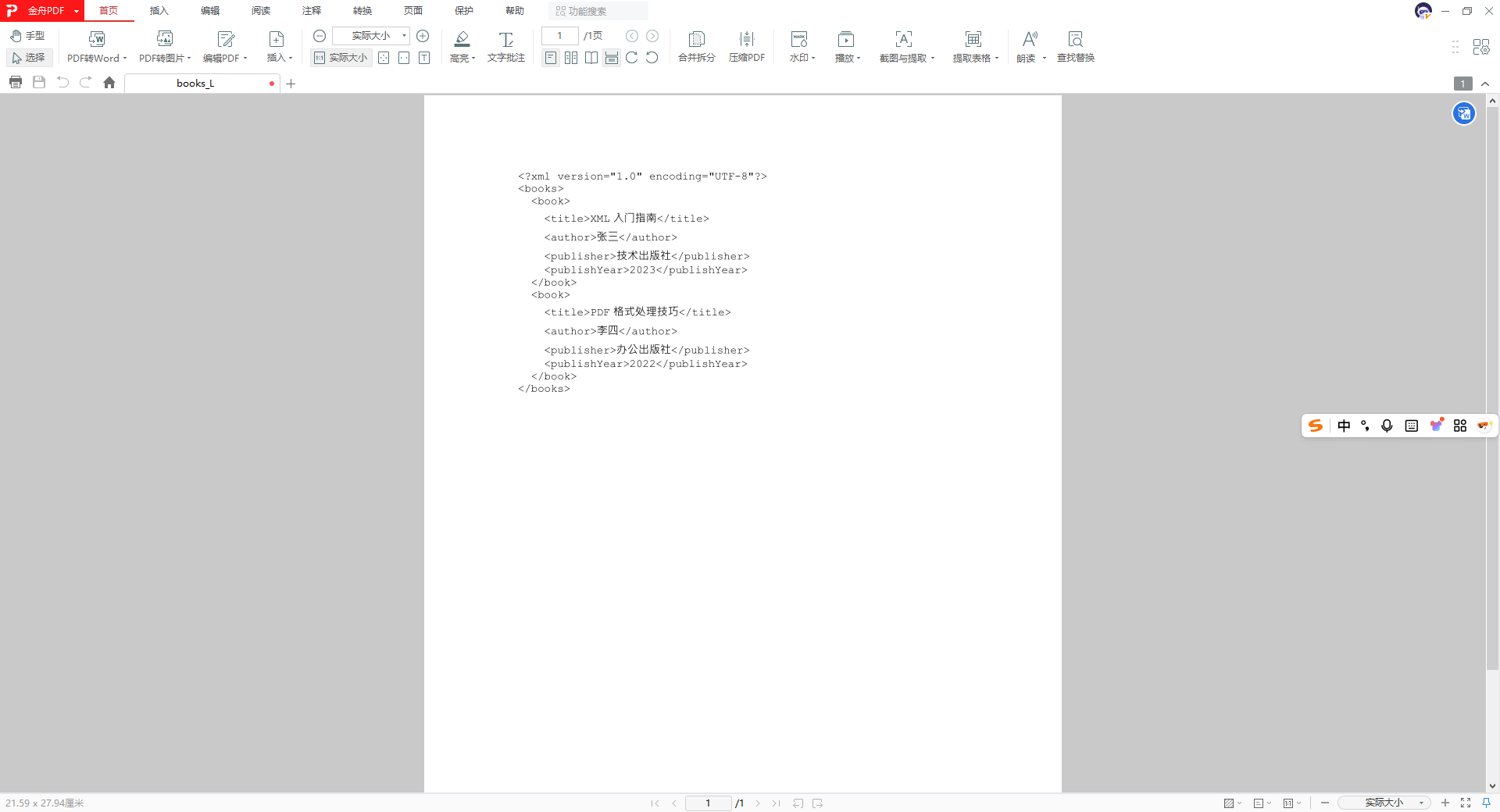Open the toolbar customization grid icon
Image resolution: width=1500 pixels, height=812 pixels.
1481,47
